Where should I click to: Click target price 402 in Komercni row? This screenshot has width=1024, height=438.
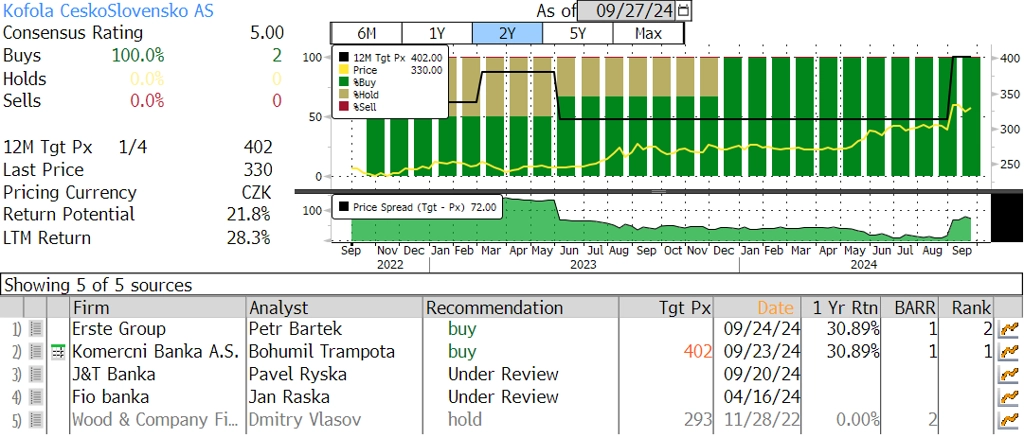697,352
